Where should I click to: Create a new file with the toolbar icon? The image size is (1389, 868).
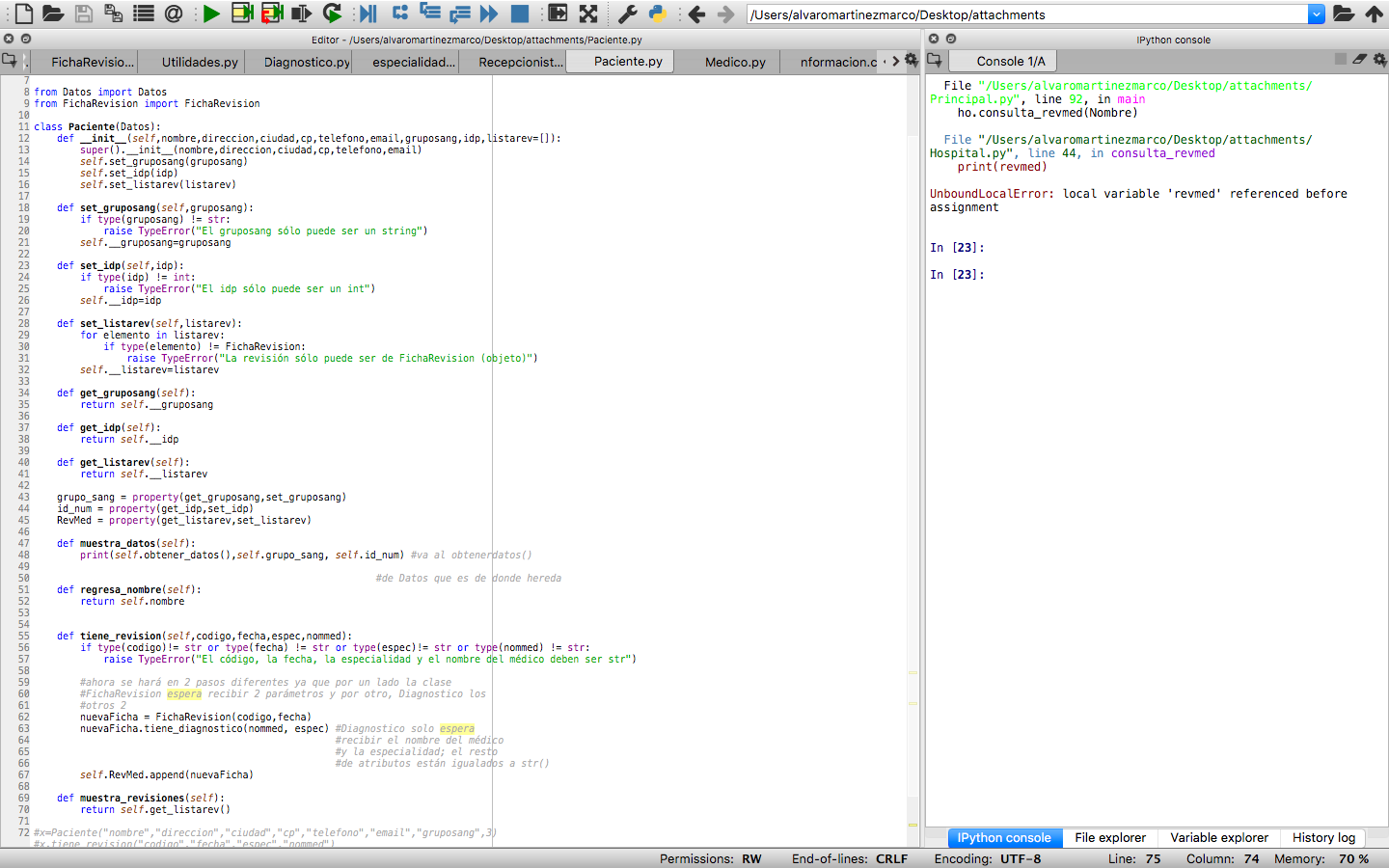point(23,14)
